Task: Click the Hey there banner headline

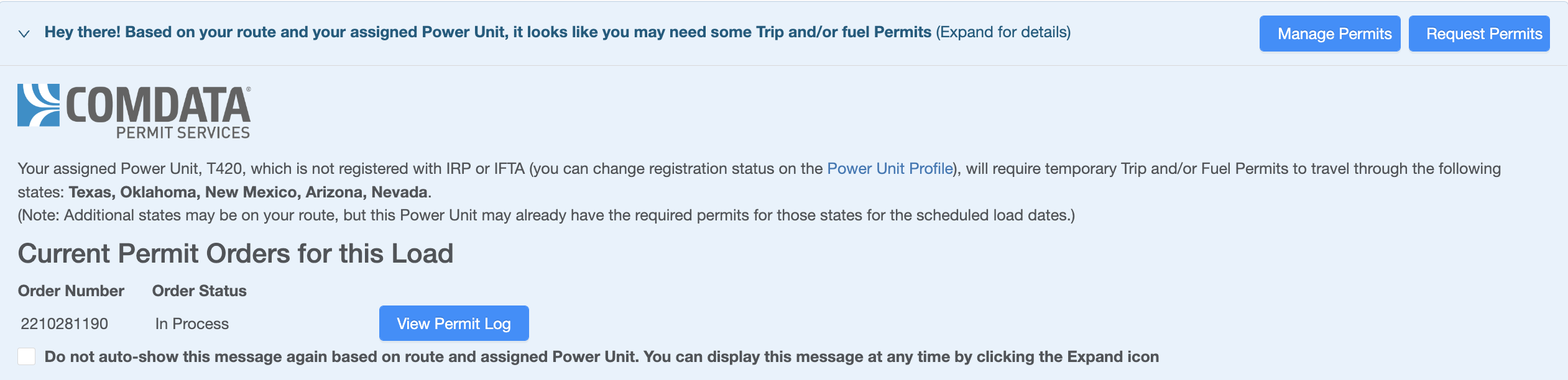Action: (488, 32)
